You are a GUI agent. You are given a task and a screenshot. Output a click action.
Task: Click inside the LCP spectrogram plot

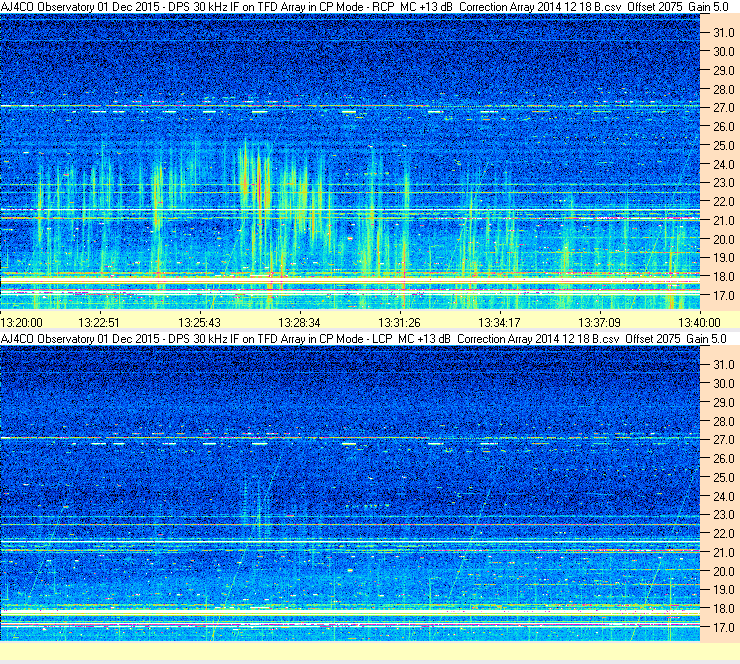(350, 494)
